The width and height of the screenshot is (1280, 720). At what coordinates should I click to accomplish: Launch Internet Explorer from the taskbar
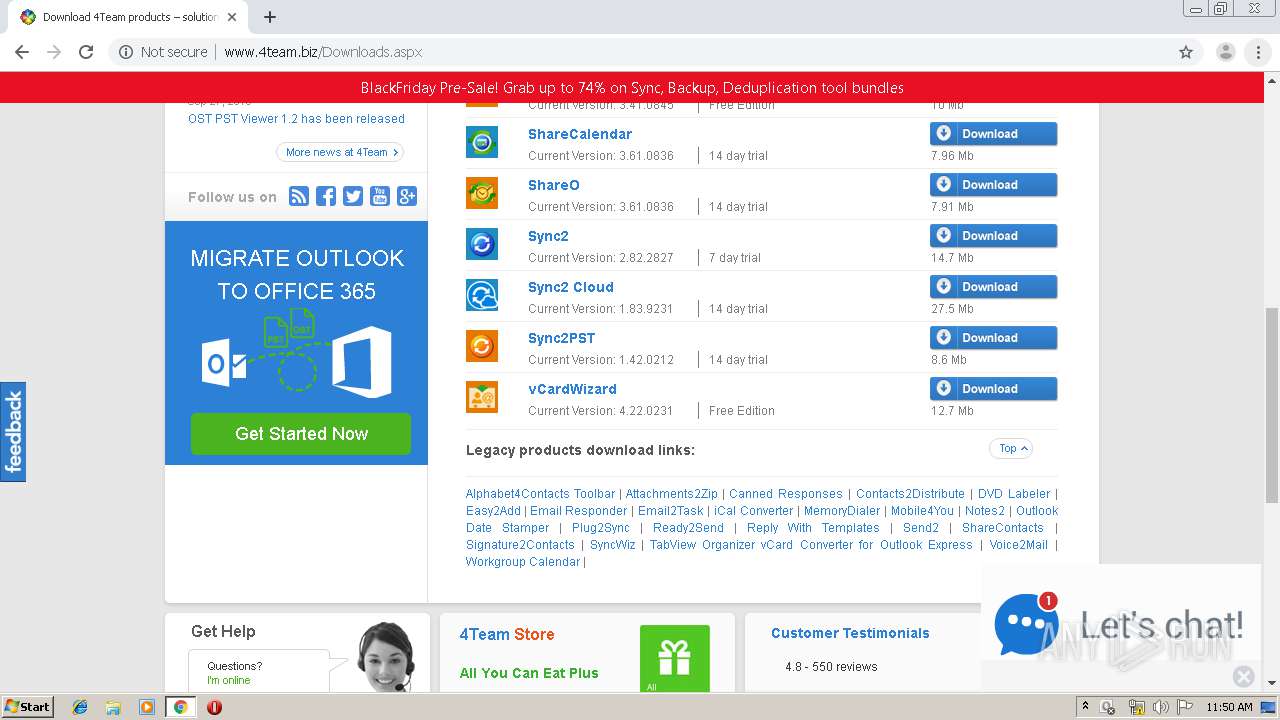coord(80,707)
